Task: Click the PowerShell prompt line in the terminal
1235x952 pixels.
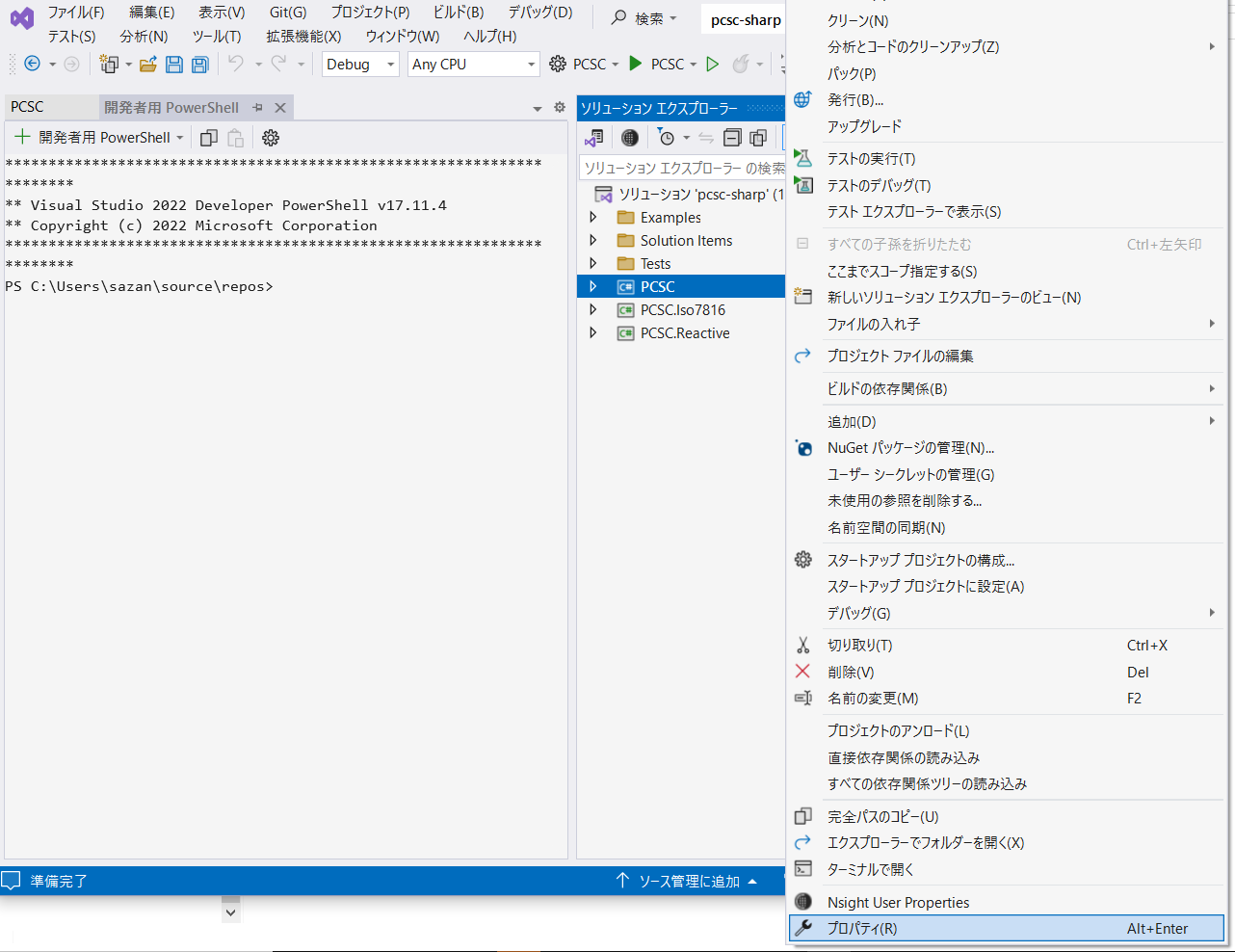Action: coord(140,286)
